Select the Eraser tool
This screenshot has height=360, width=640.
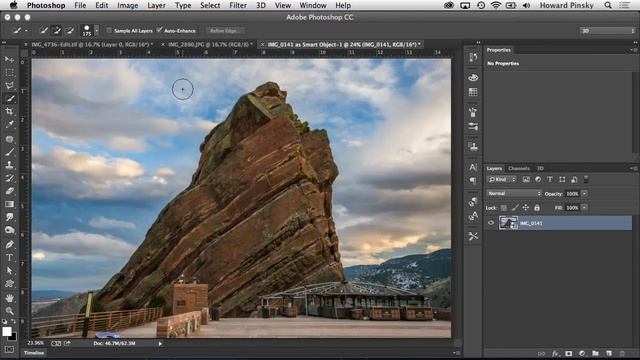pos(9,191)
